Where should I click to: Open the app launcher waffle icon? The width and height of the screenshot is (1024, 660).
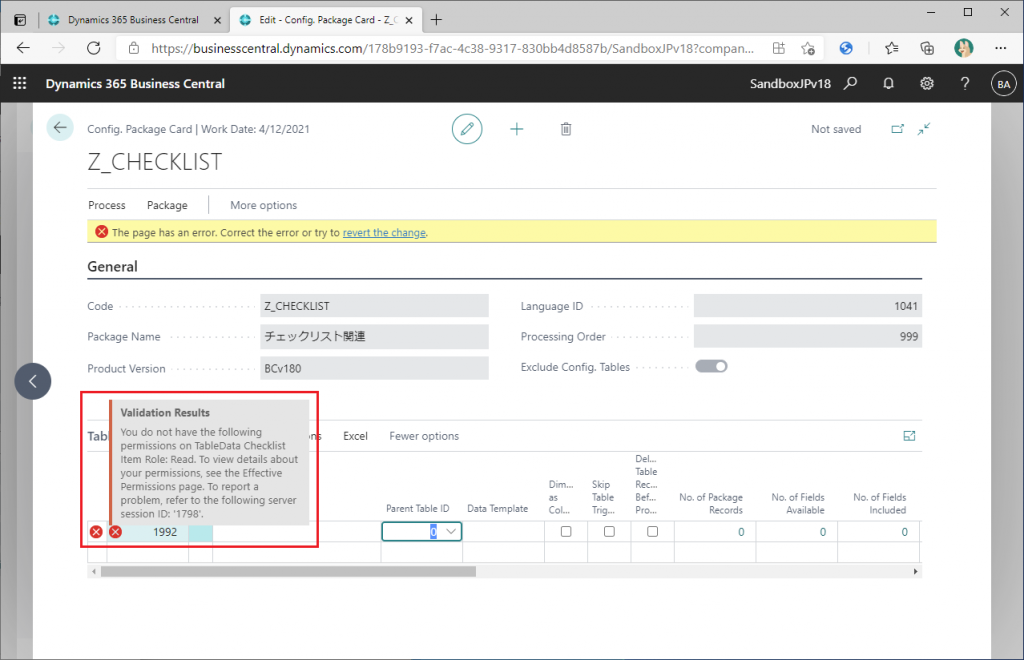(x=20, y=84)
